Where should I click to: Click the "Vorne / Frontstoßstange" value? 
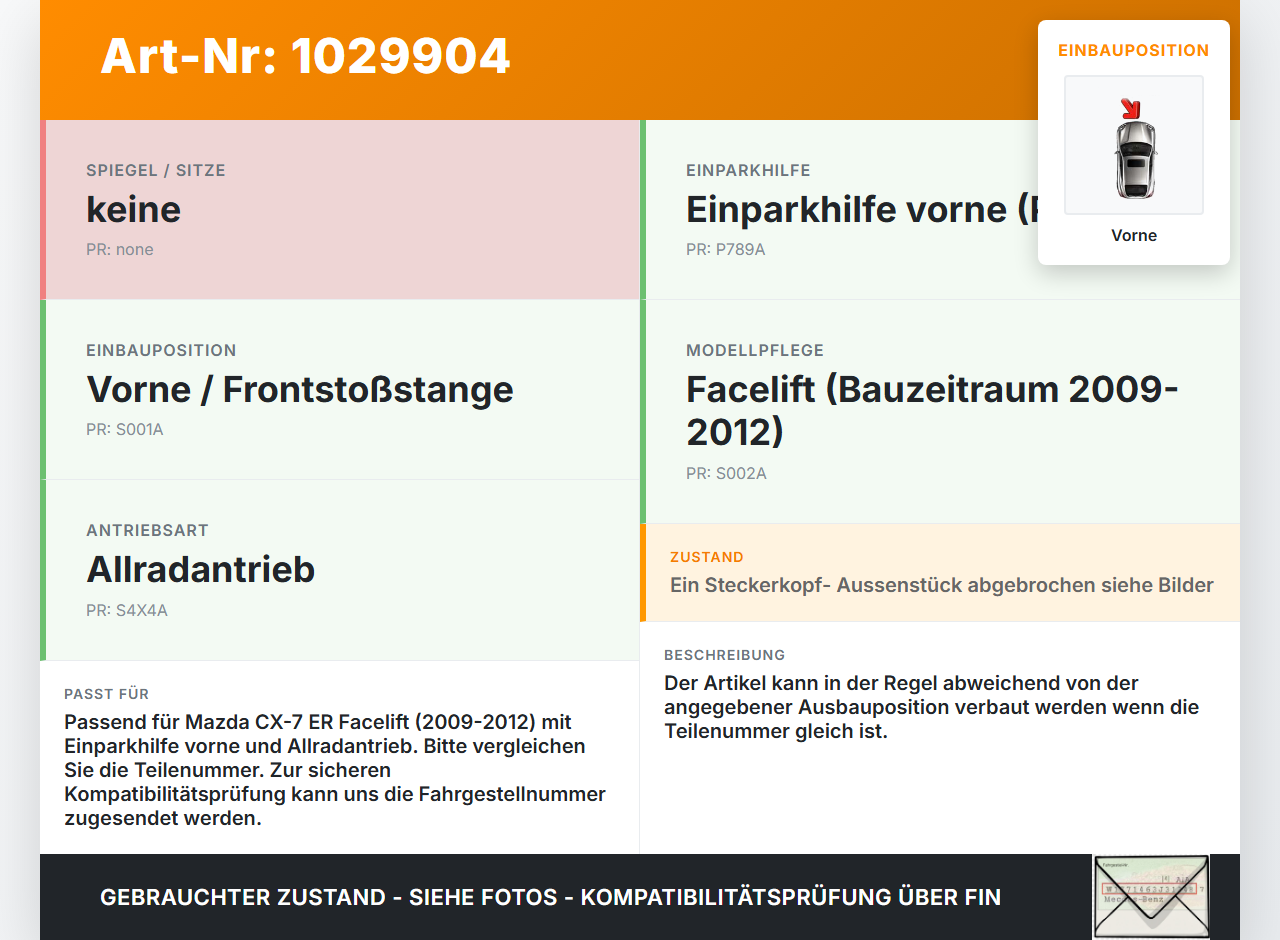tap(300, 389)
